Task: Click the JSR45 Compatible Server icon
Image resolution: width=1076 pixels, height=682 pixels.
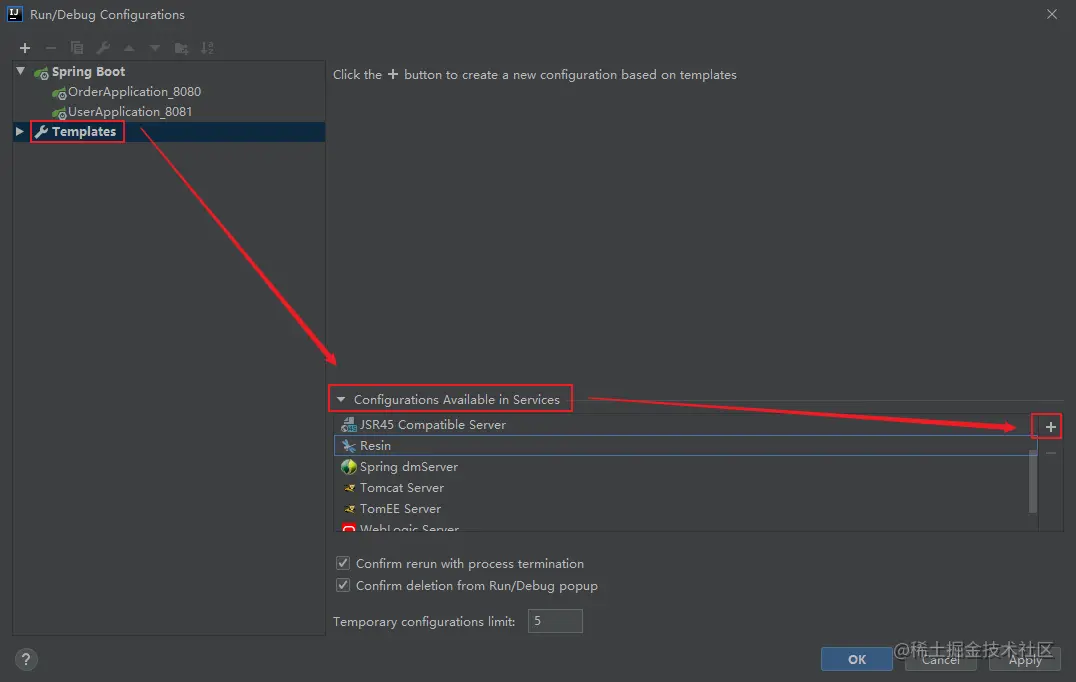Action: [x=349, y=425]
